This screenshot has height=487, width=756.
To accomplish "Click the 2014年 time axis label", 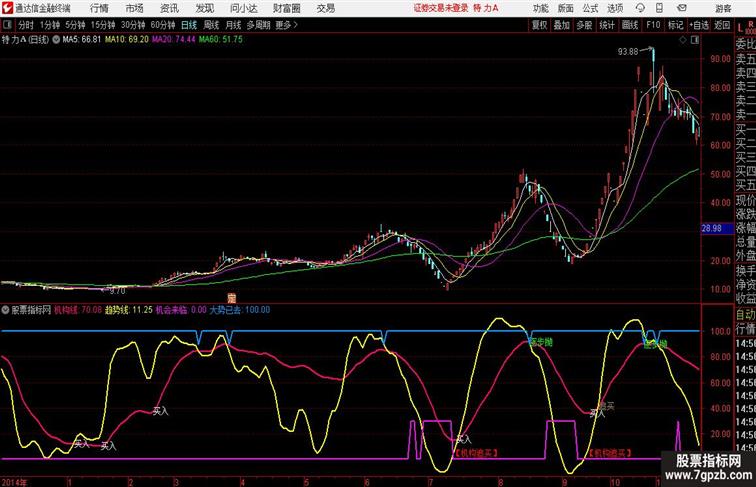I will click(x=14, y=482).
